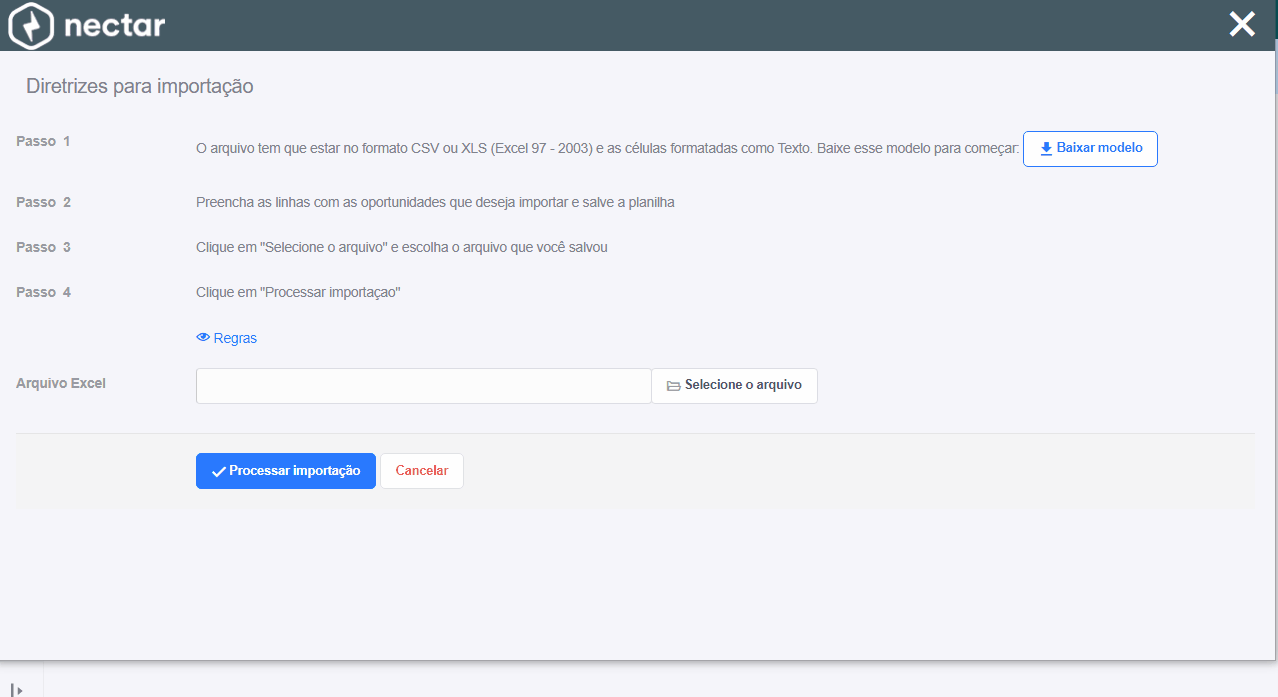Expand the collapsed sidebar arrow at bottom
Screen dimensions: 1278x697
tap(18, 689)
